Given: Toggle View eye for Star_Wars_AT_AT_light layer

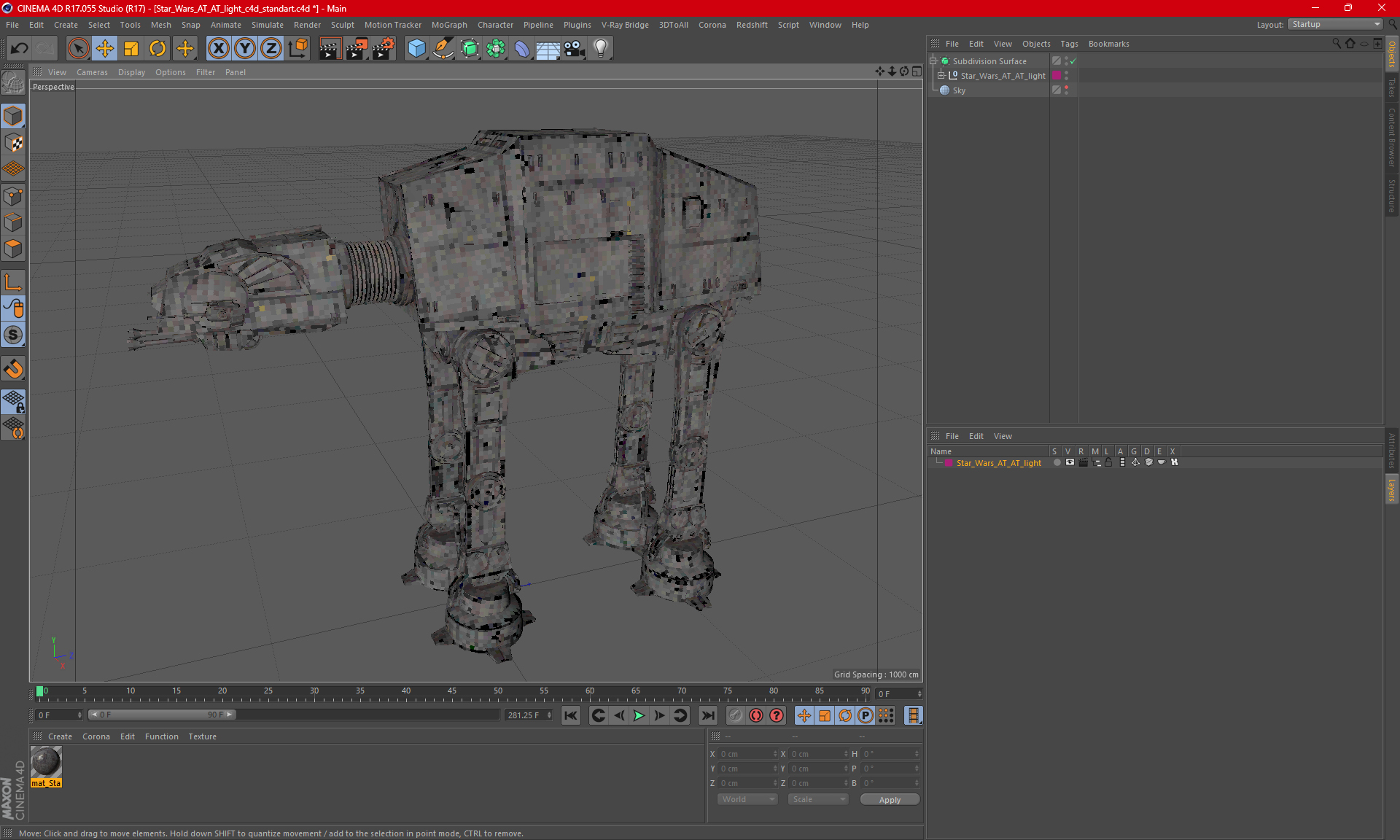Looking at the screenshot, I should (x=1070, y=462).
